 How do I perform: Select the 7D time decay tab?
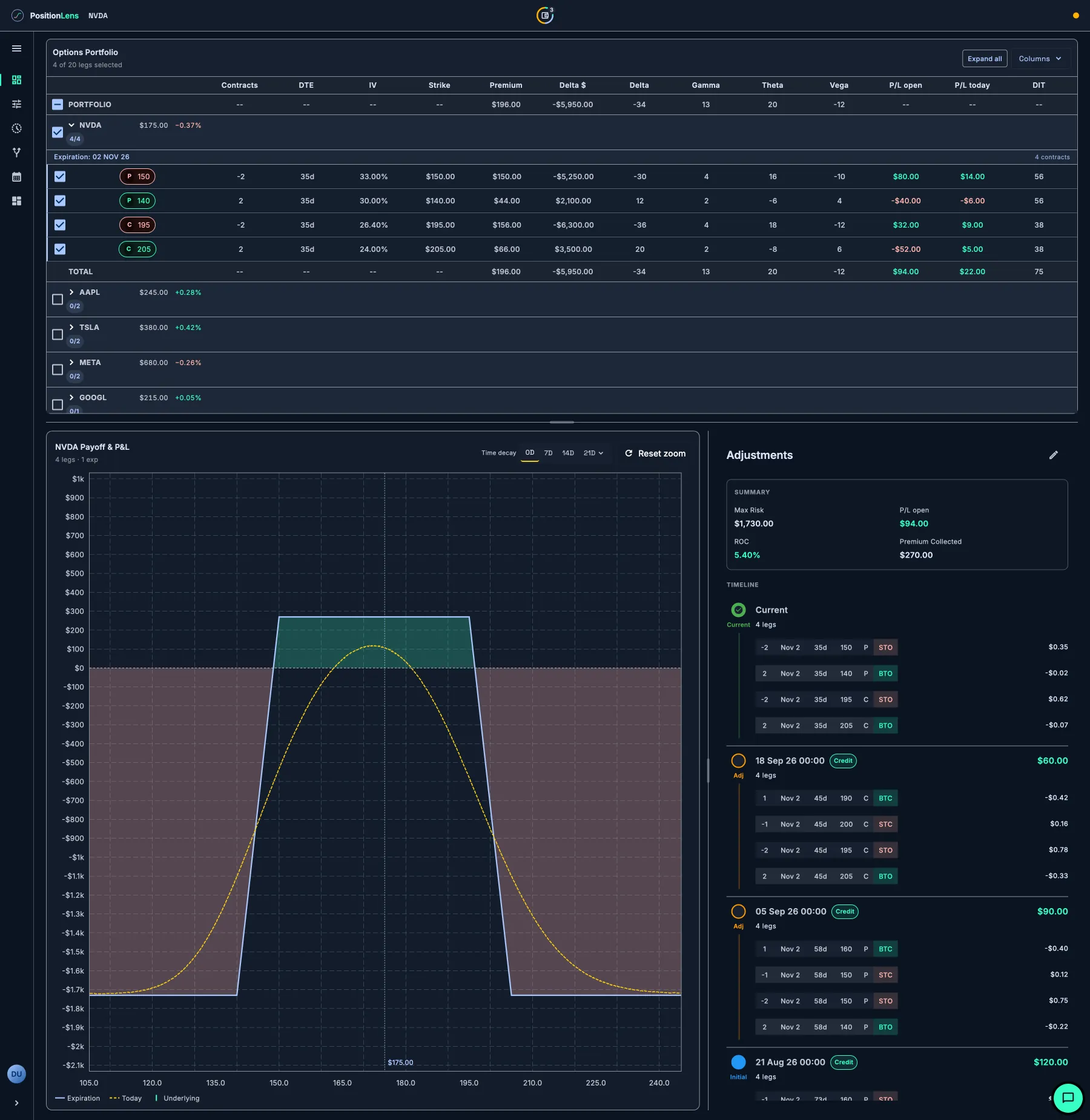[548, 453]
